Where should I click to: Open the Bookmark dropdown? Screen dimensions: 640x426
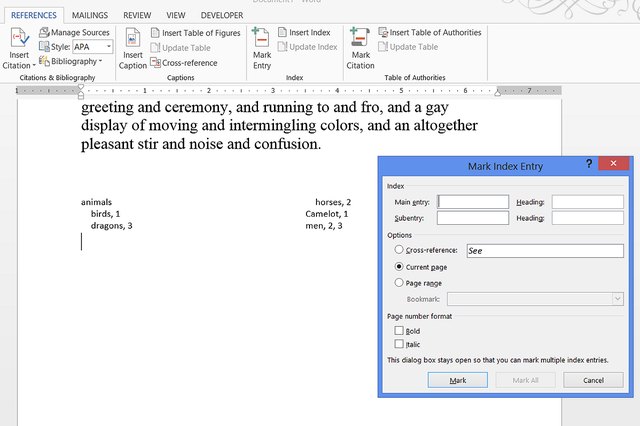pos(618,299)
